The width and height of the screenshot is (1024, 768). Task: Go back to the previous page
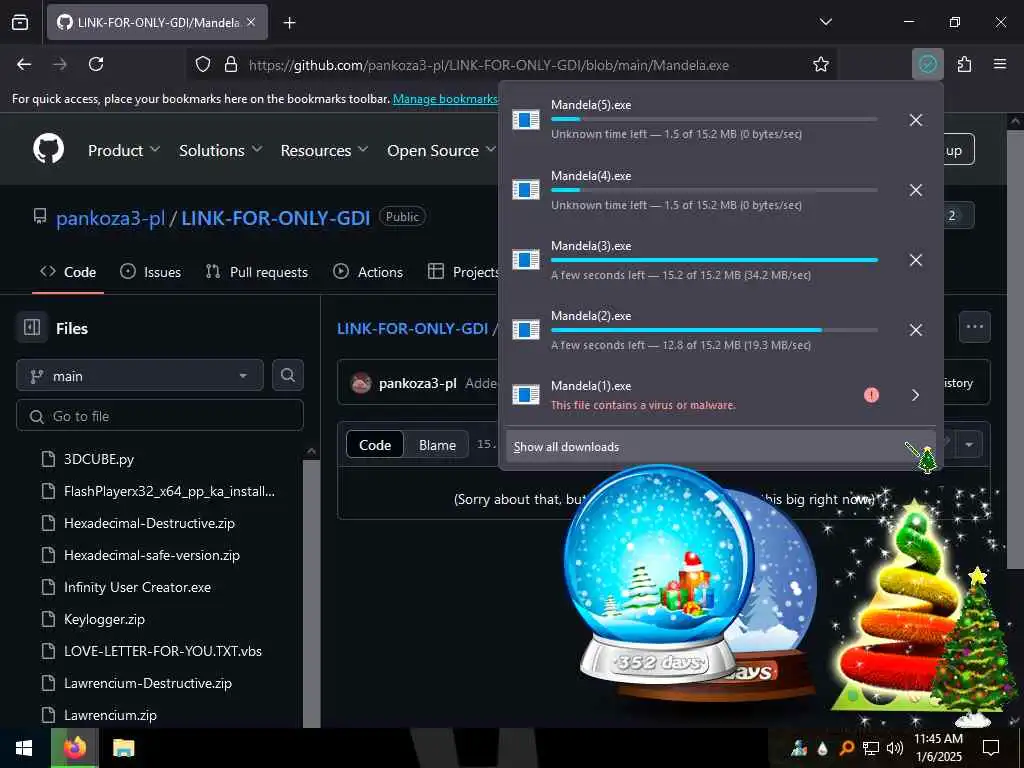point(24,64)
